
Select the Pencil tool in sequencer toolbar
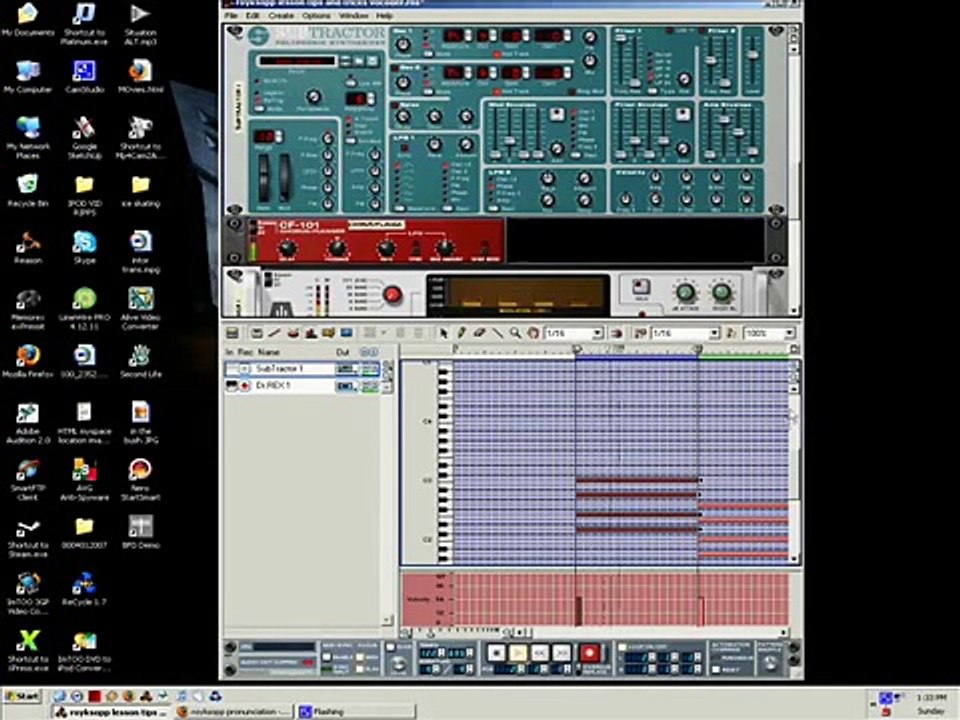[x=462, y=333]
